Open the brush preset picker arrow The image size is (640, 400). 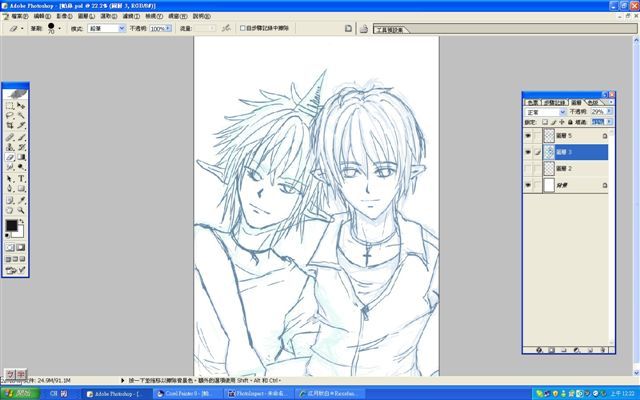[60, 28]
